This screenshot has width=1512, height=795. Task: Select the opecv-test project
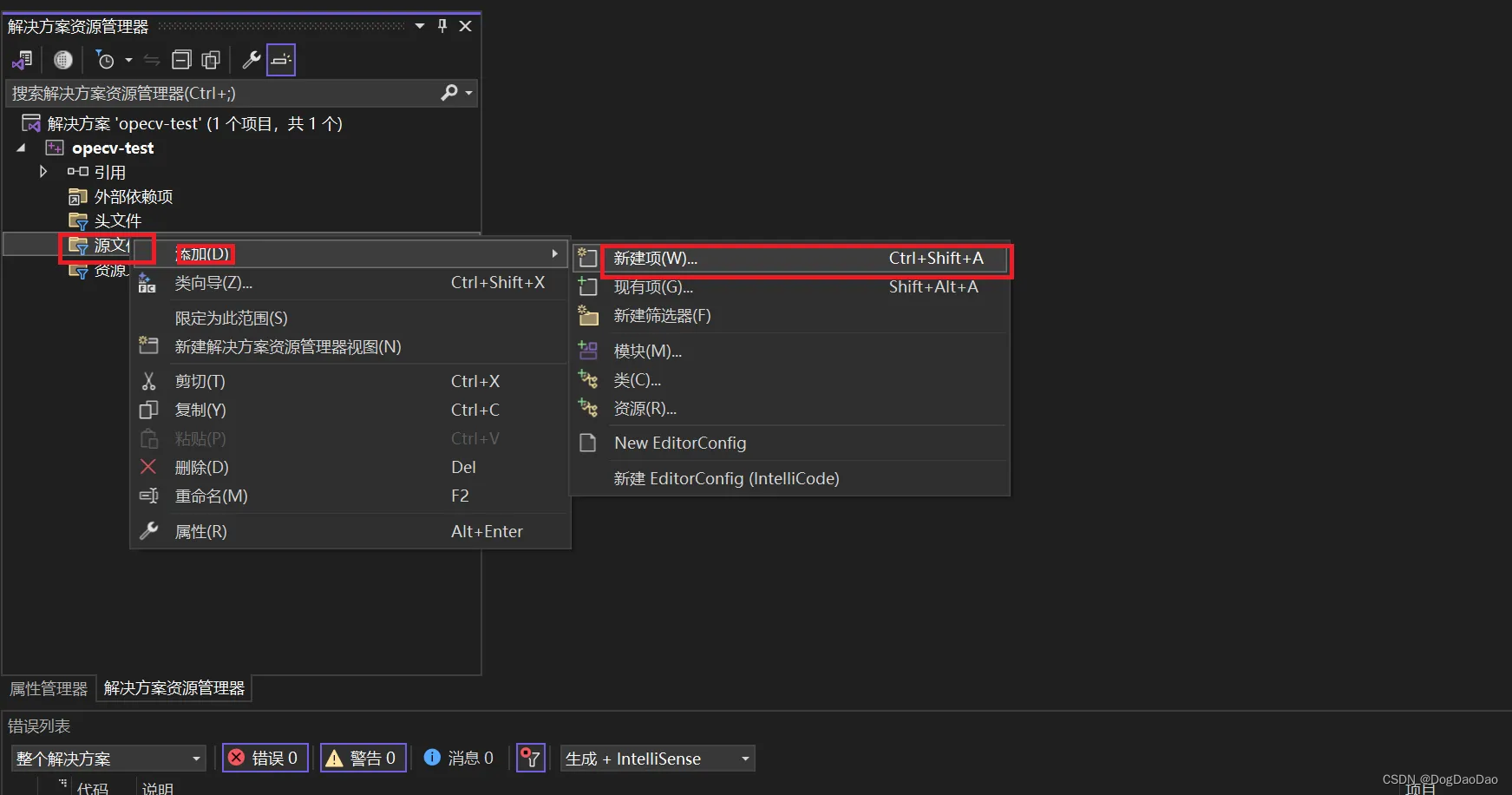pyautogui.click(x=113, y=148)
